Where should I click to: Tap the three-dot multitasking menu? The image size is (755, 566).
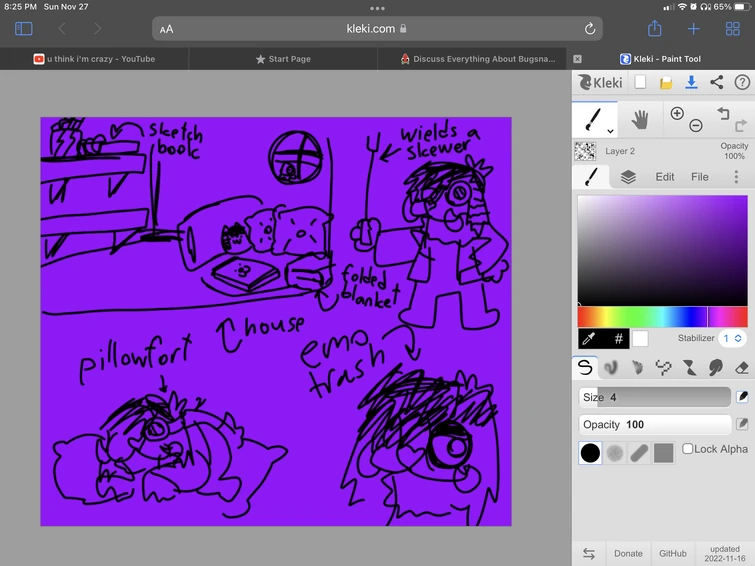[377, 8]
